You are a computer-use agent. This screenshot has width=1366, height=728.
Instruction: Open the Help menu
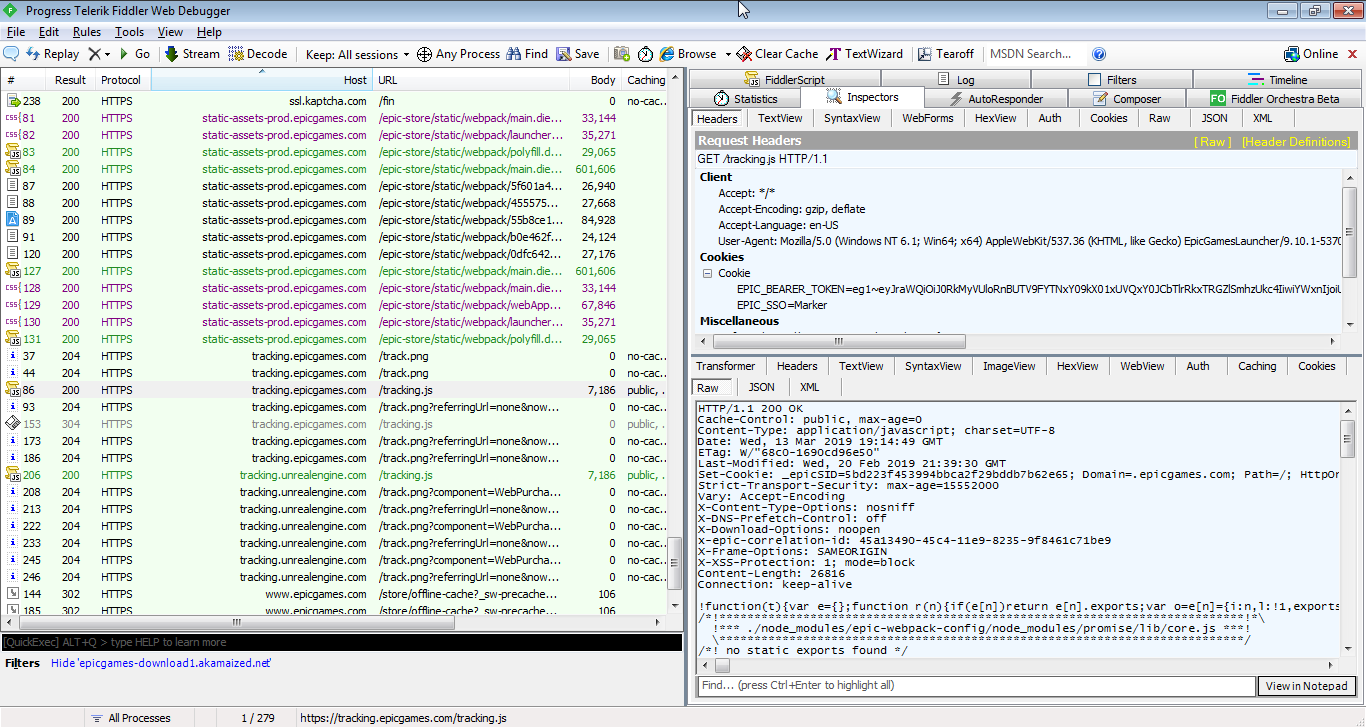[x=209, y=32]
